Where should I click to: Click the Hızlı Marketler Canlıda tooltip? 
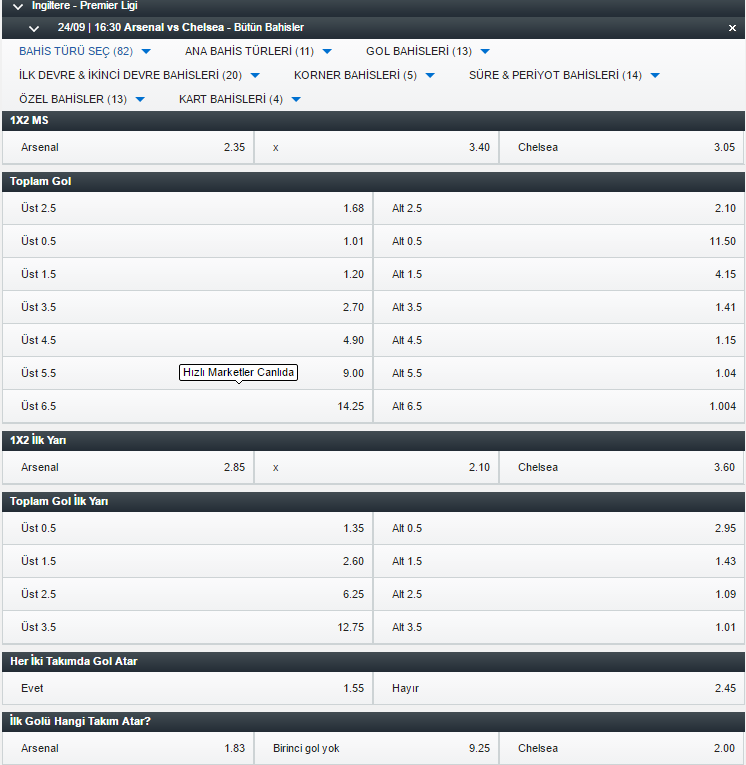(239, 373)
